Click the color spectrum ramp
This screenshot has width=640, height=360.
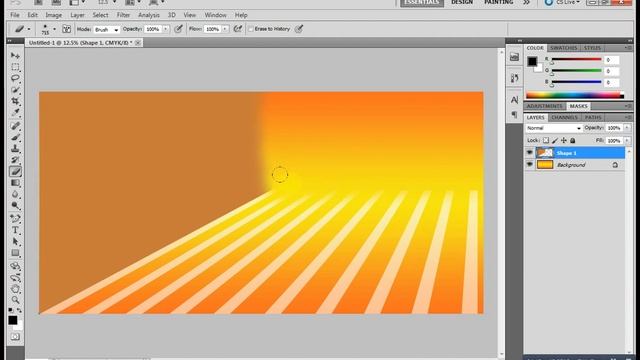pyautogui.click(x=575, y=95)
